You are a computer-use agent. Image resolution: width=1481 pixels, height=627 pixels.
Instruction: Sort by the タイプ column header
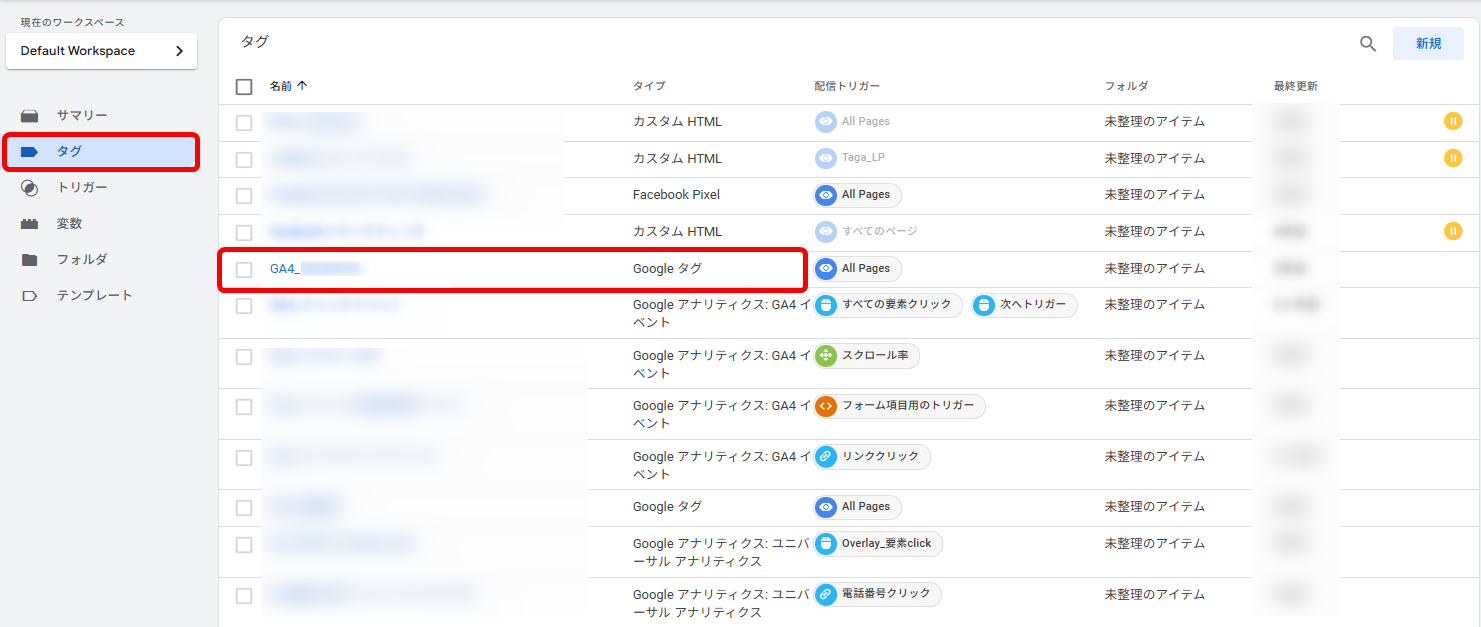click(x=649, y=87)
